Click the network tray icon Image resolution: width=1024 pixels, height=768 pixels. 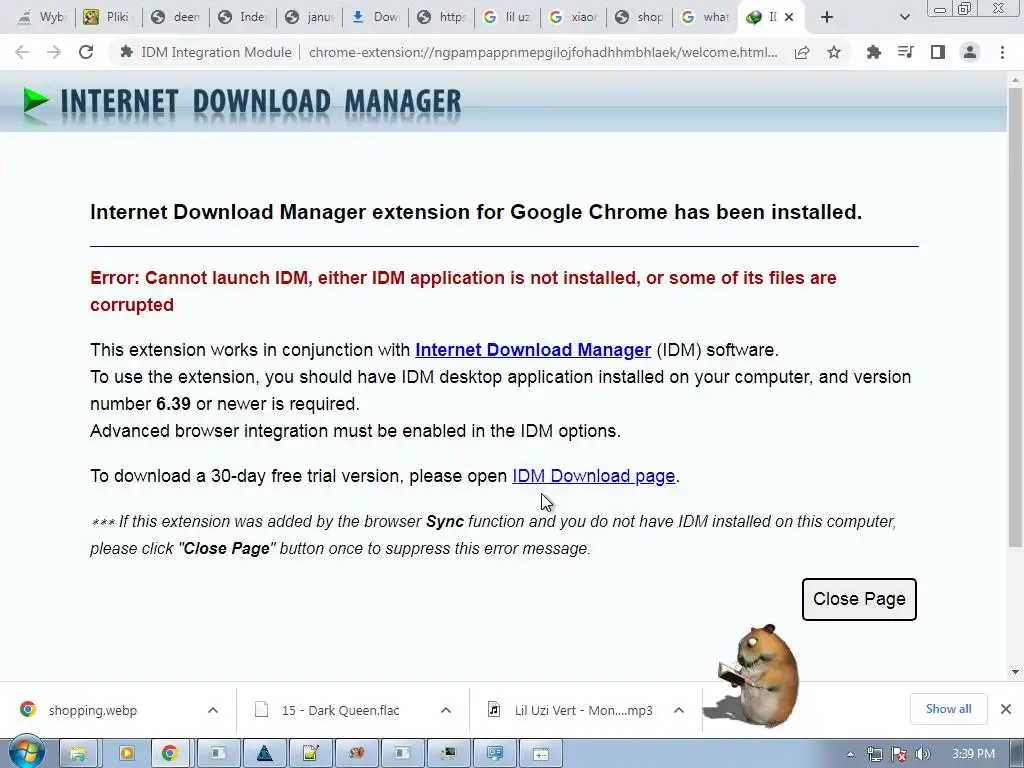pos(874,754)
